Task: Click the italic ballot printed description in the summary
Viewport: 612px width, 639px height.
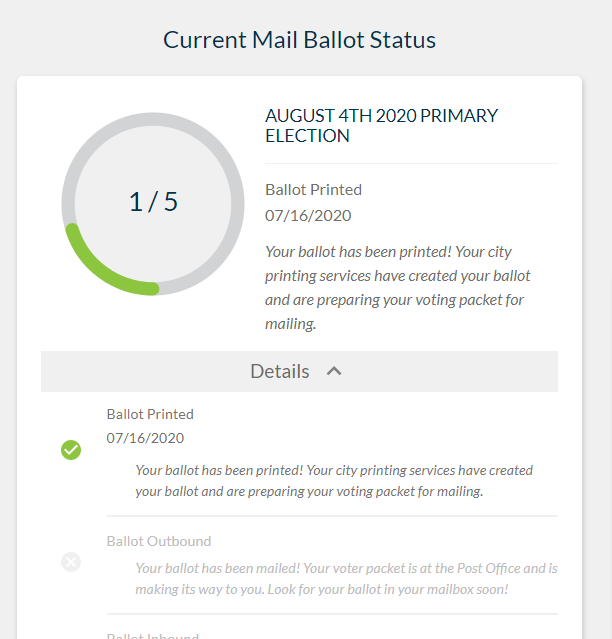Action: point(398,288)
